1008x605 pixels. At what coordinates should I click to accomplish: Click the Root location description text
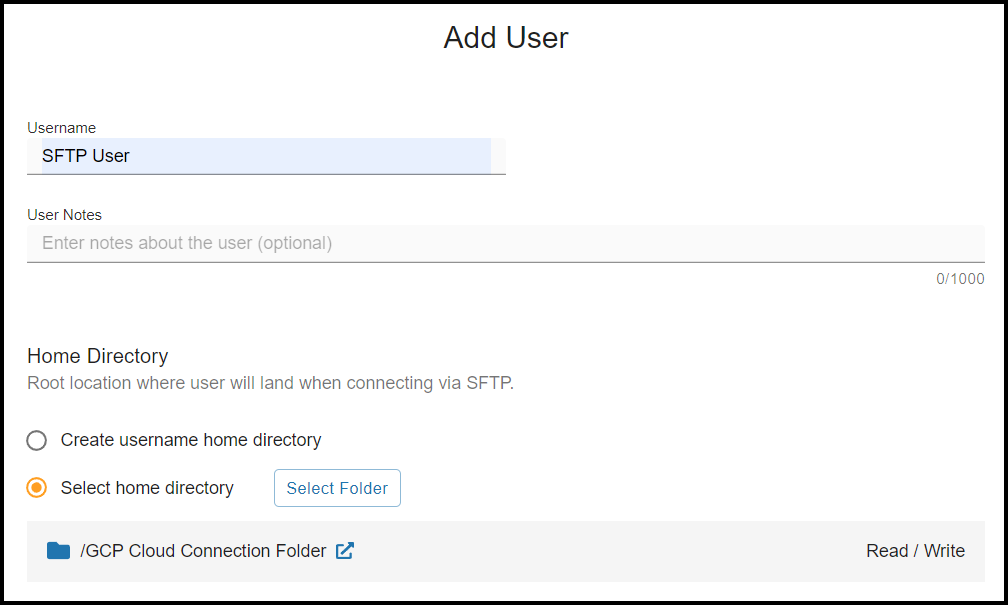pos(271,383)
